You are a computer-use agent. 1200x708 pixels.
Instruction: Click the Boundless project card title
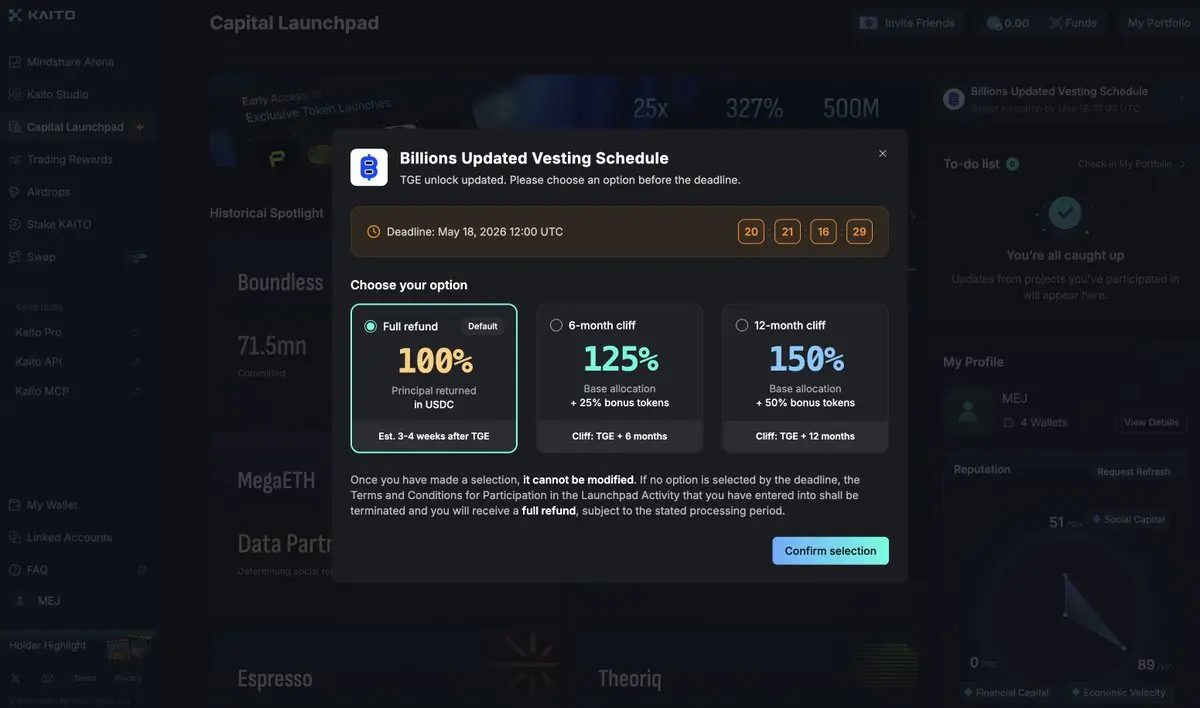coord(280,282)
